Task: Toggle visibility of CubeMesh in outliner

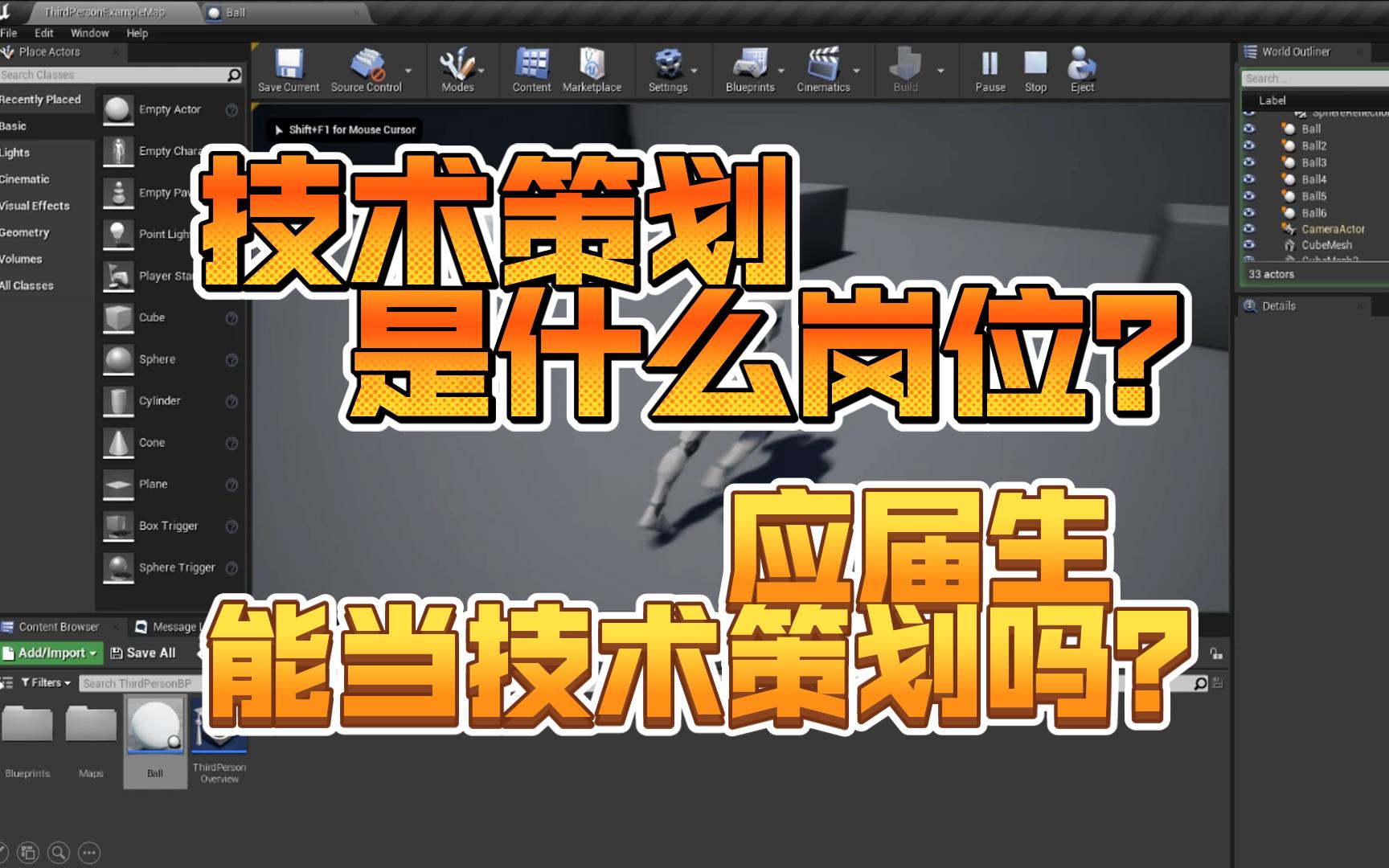Action: (x=1249, y=245)
